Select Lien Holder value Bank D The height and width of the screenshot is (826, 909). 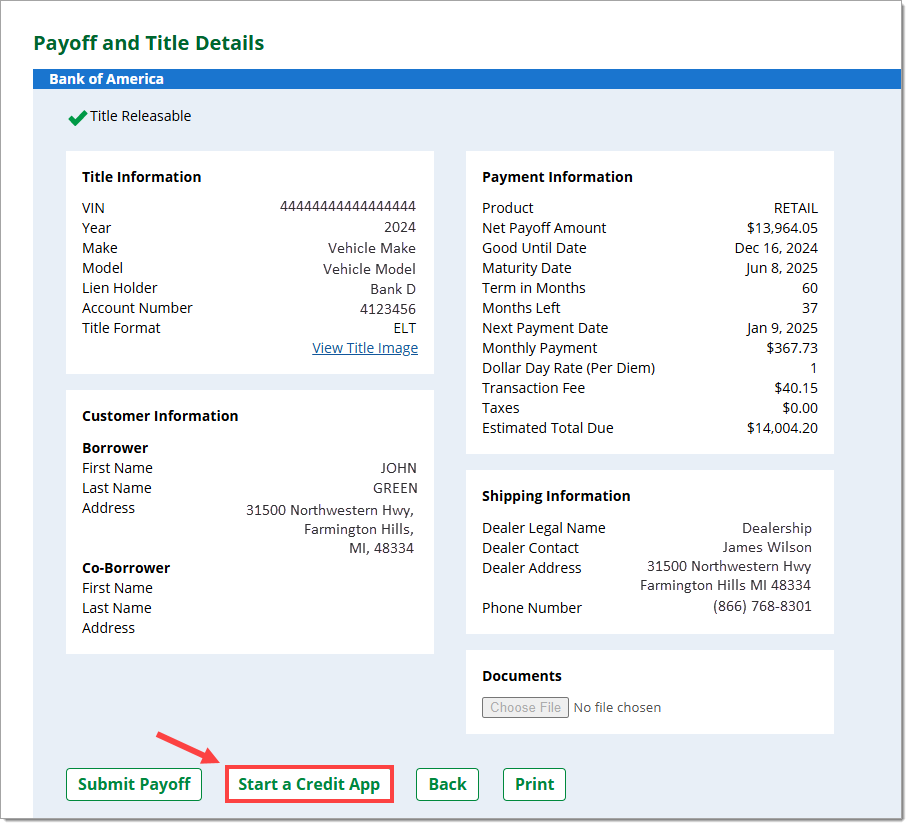(x=393, y=289)
